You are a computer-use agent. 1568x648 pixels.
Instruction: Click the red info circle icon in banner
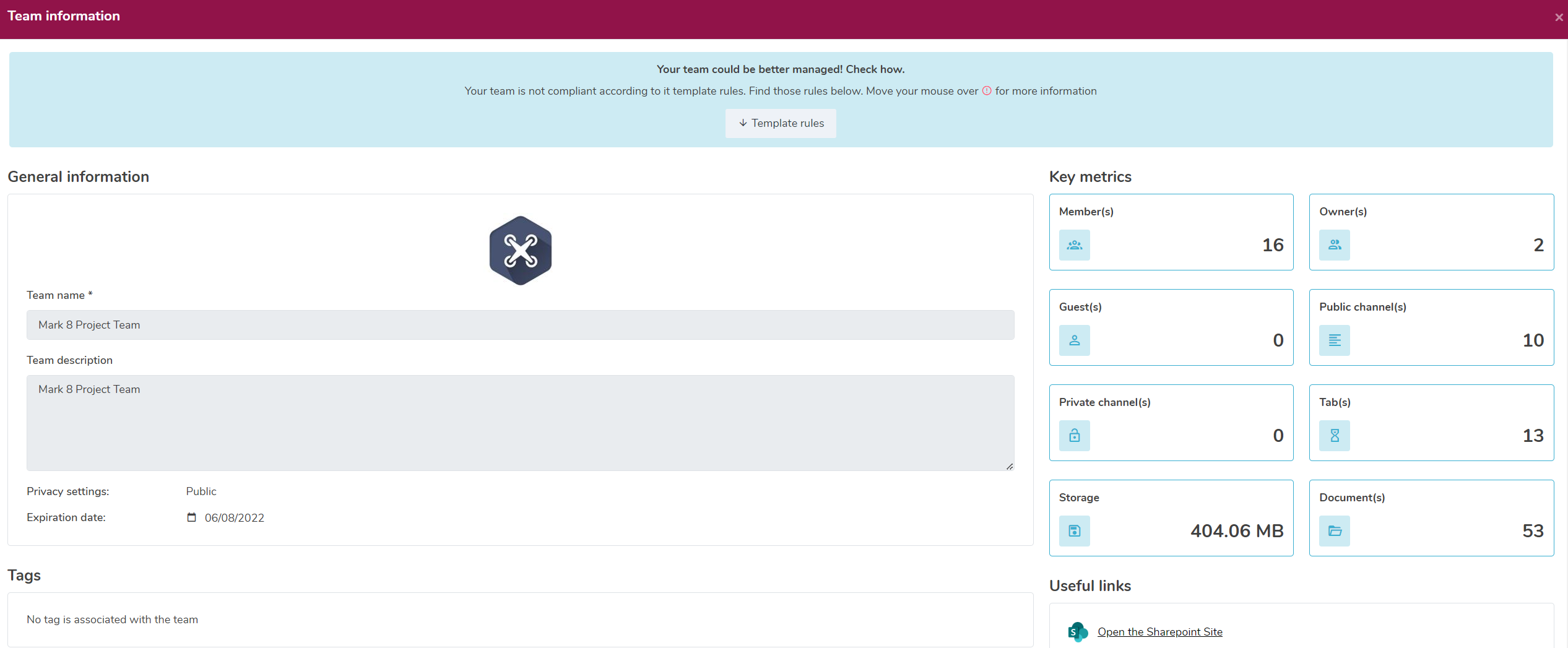tap(987, 91)
